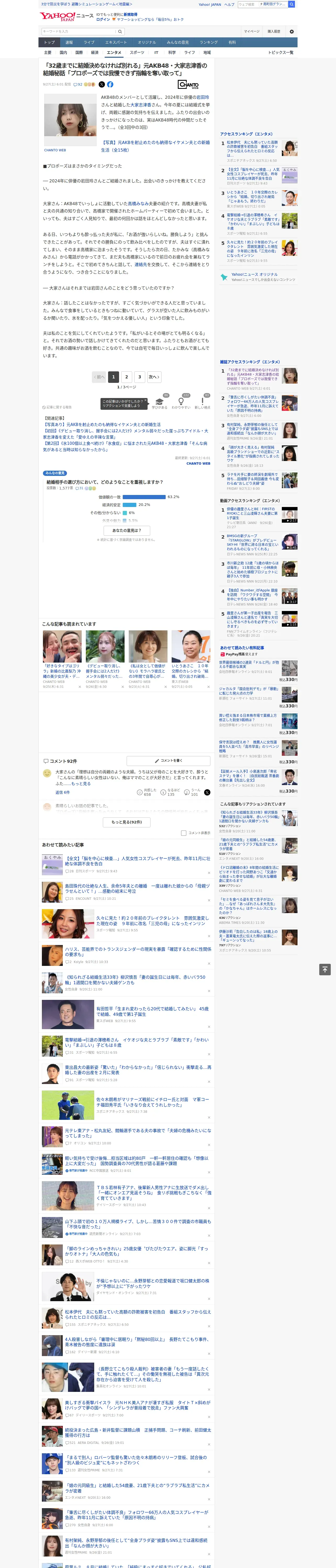Open the '速報' main nav tab
This screenshot has height=1568, width=336.
click(69, 43)
